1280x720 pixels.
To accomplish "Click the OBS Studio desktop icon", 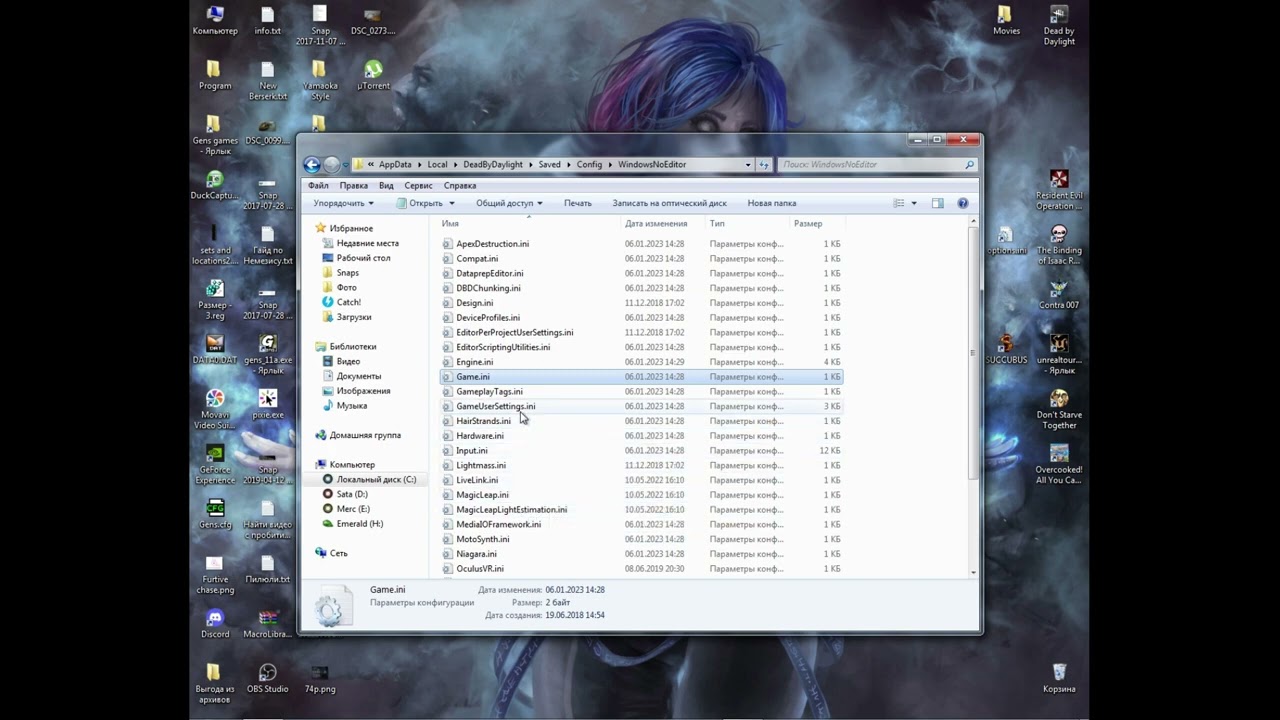I will tap(267, 678).
